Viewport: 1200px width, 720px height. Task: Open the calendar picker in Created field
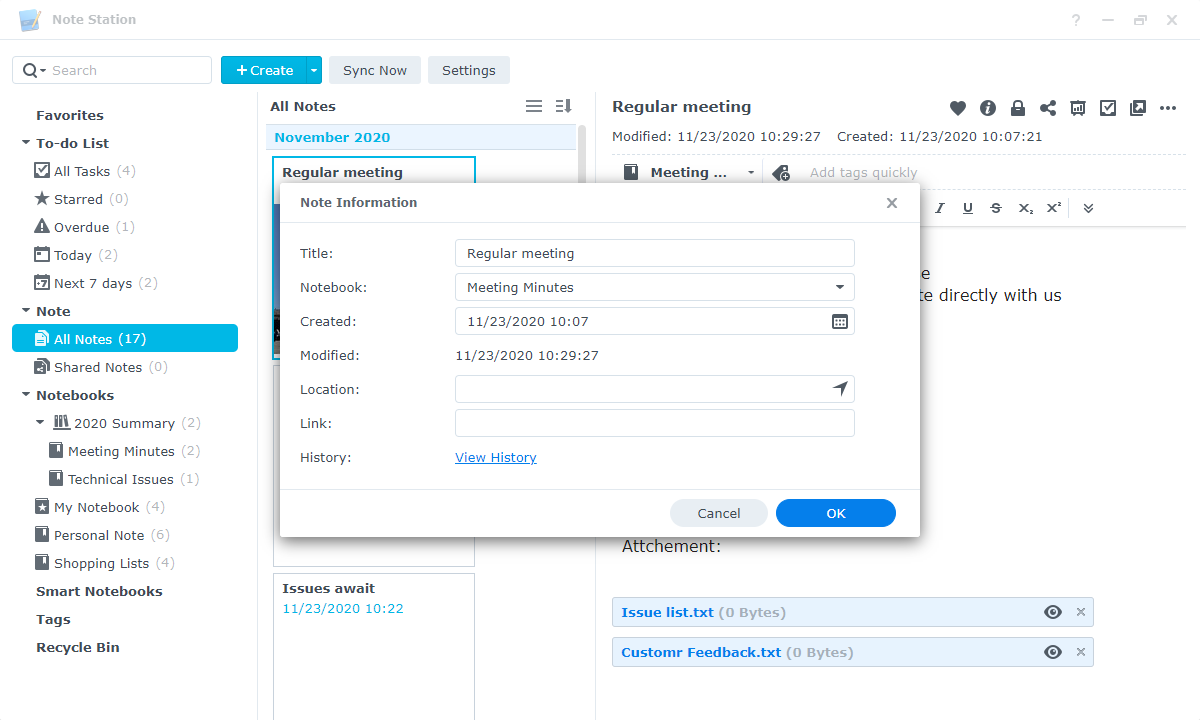[840, 321]
